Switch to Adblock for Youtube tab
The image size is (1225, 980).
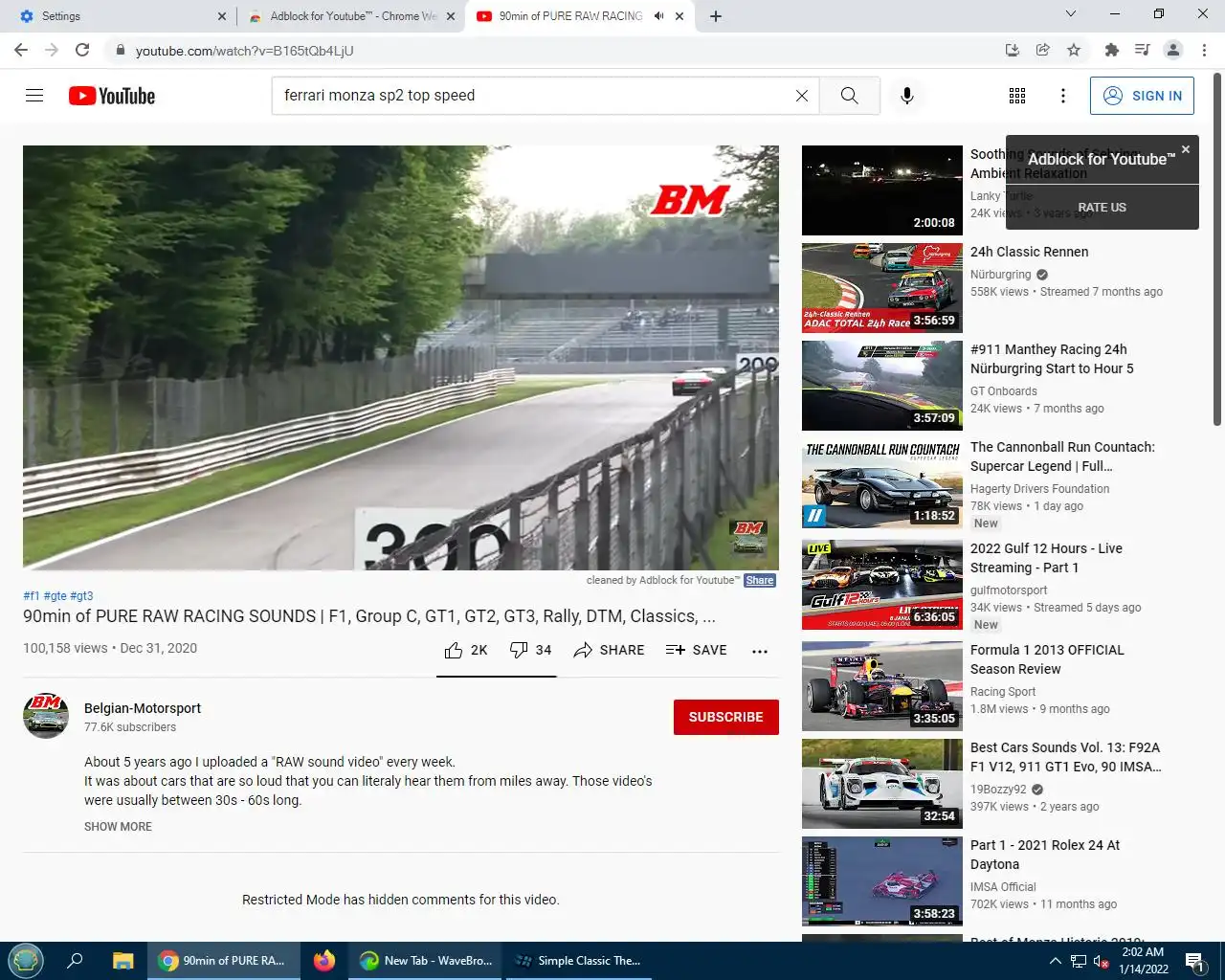(x=352, y=16)
